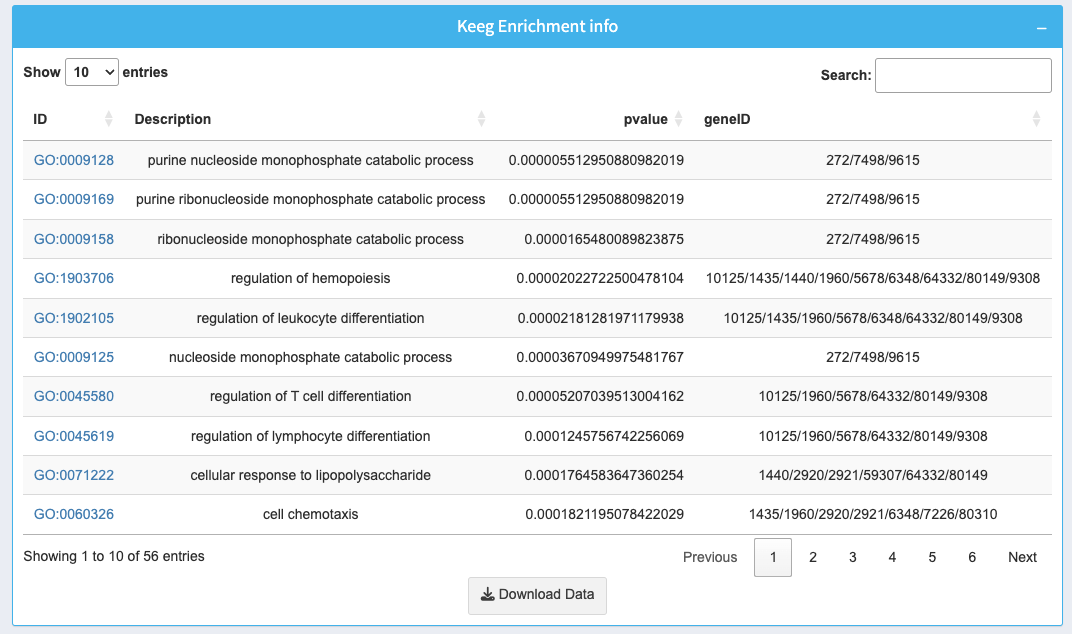Go to the Next page
1072x634 pixels.
1022,557
